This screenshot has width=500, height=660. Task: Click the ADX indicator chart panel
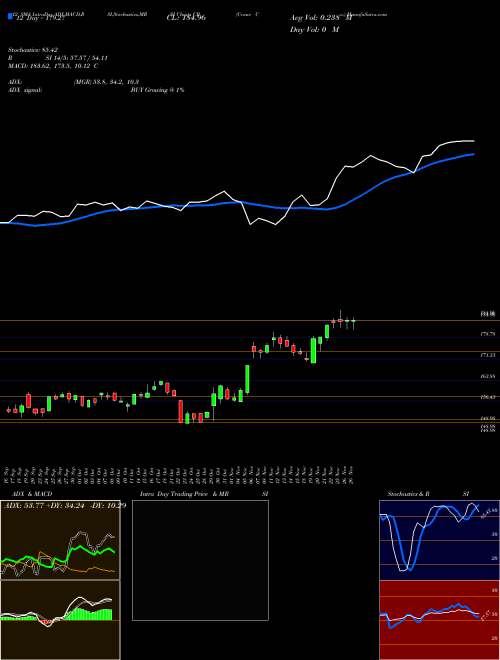tap(60, 540)
